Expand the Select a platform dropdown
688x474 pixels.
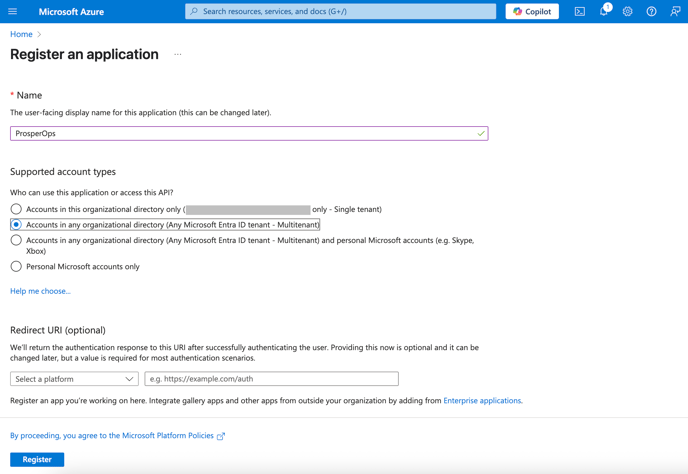coord(74,379)
